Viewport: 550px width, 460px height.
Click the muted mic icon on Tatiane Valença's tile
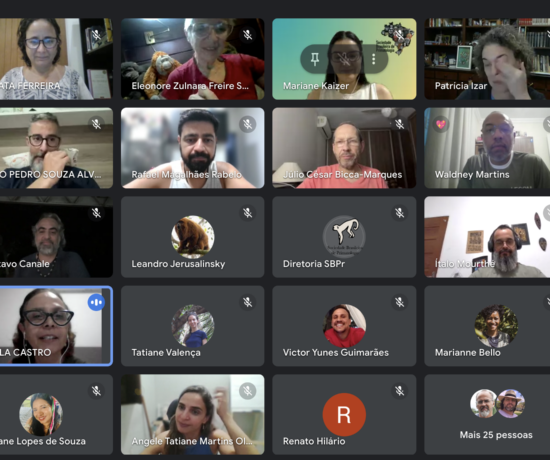coord(248,302)
